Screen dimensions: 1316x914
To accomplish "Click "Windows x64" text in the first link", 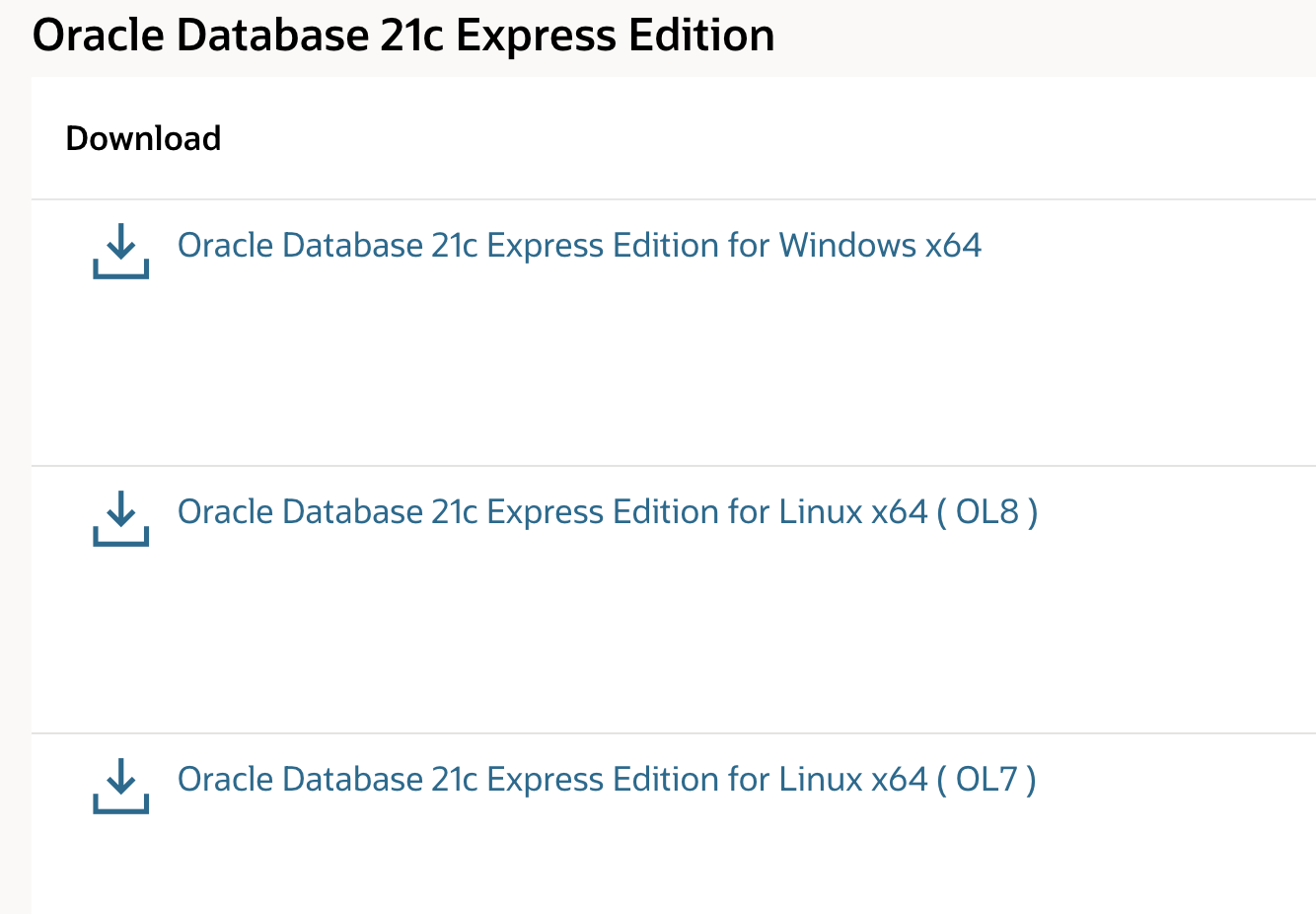I will 880,245.
